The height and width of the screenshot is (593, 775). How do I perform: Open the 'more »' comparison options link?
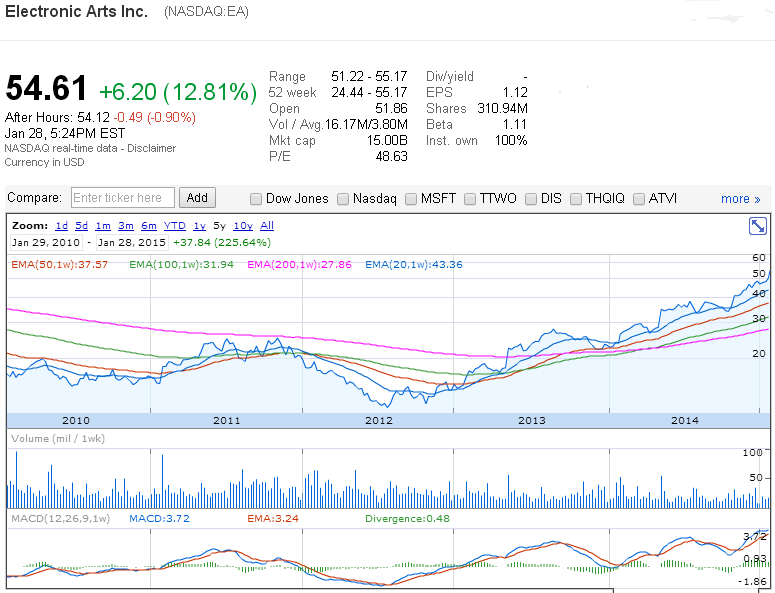[x=740, y=199]
